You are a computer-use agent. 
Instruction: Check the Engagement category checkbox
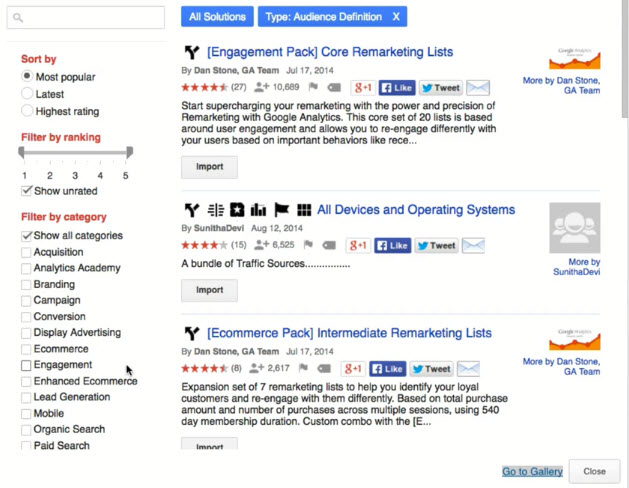click(x=27, y=365)
